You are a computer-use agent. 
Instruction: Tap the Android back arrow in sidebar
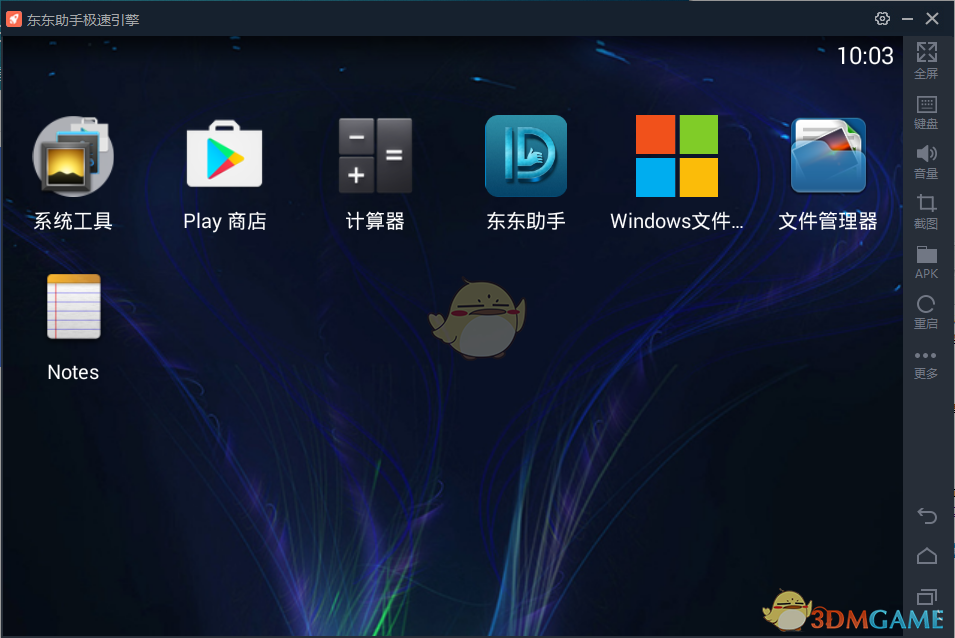click(x=927, y=516)
